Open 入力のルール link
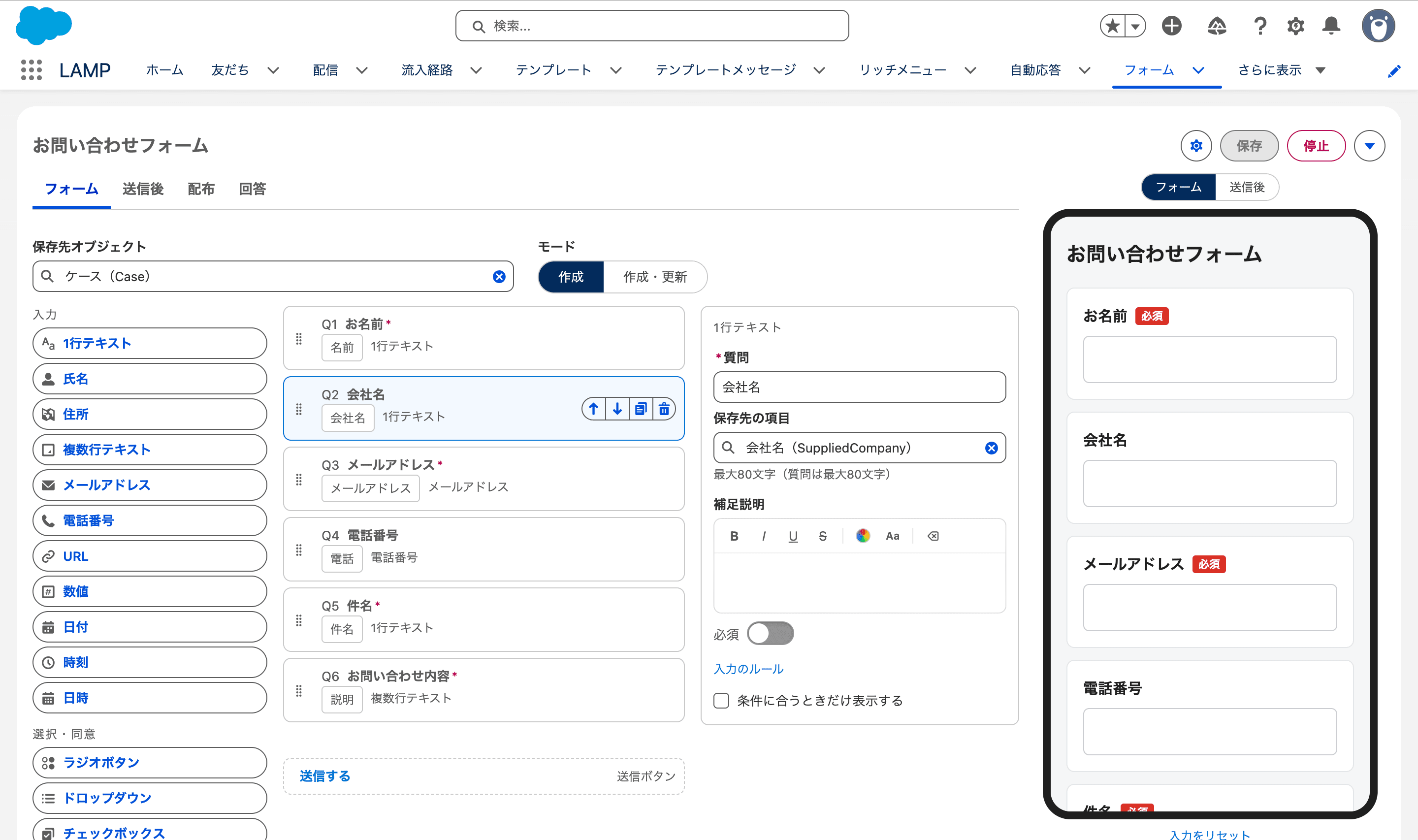Image resolution: width=1418 pixels, height=840 pixels. coord(748,669)
